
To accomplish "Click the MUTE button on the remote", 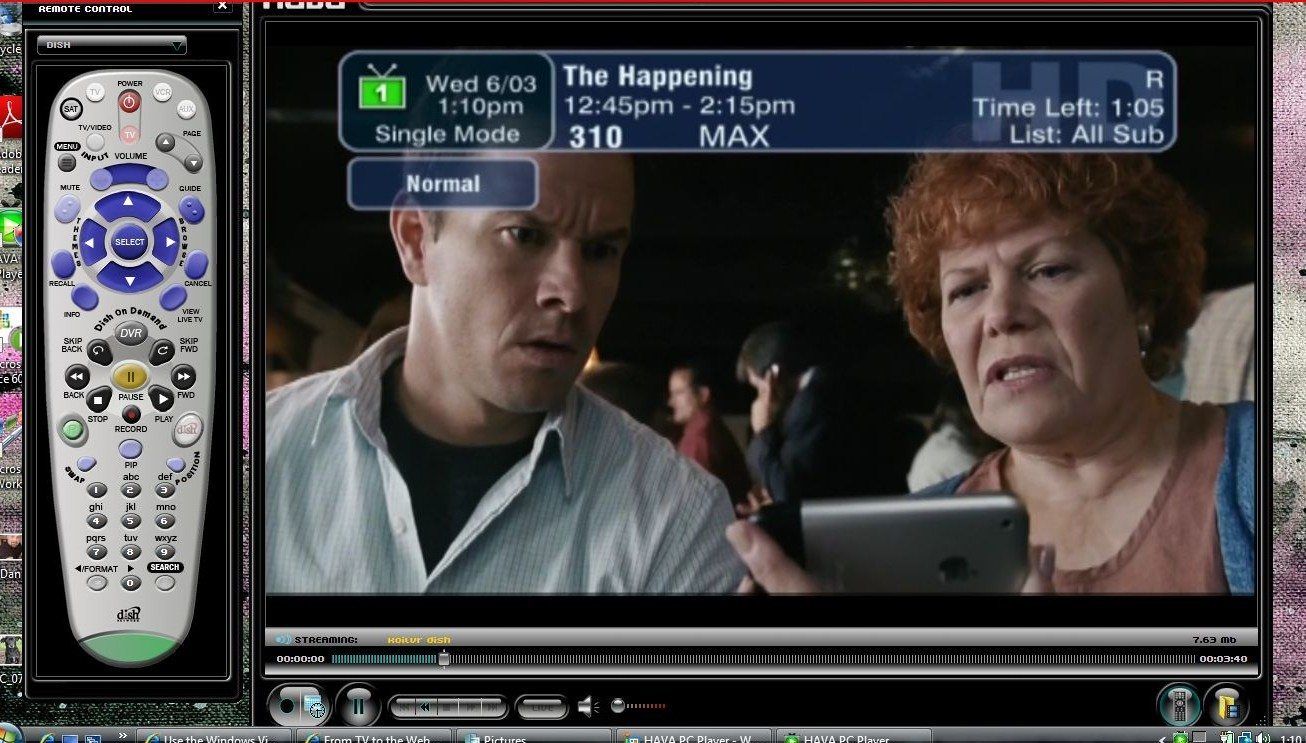I will tap(66, 208).
